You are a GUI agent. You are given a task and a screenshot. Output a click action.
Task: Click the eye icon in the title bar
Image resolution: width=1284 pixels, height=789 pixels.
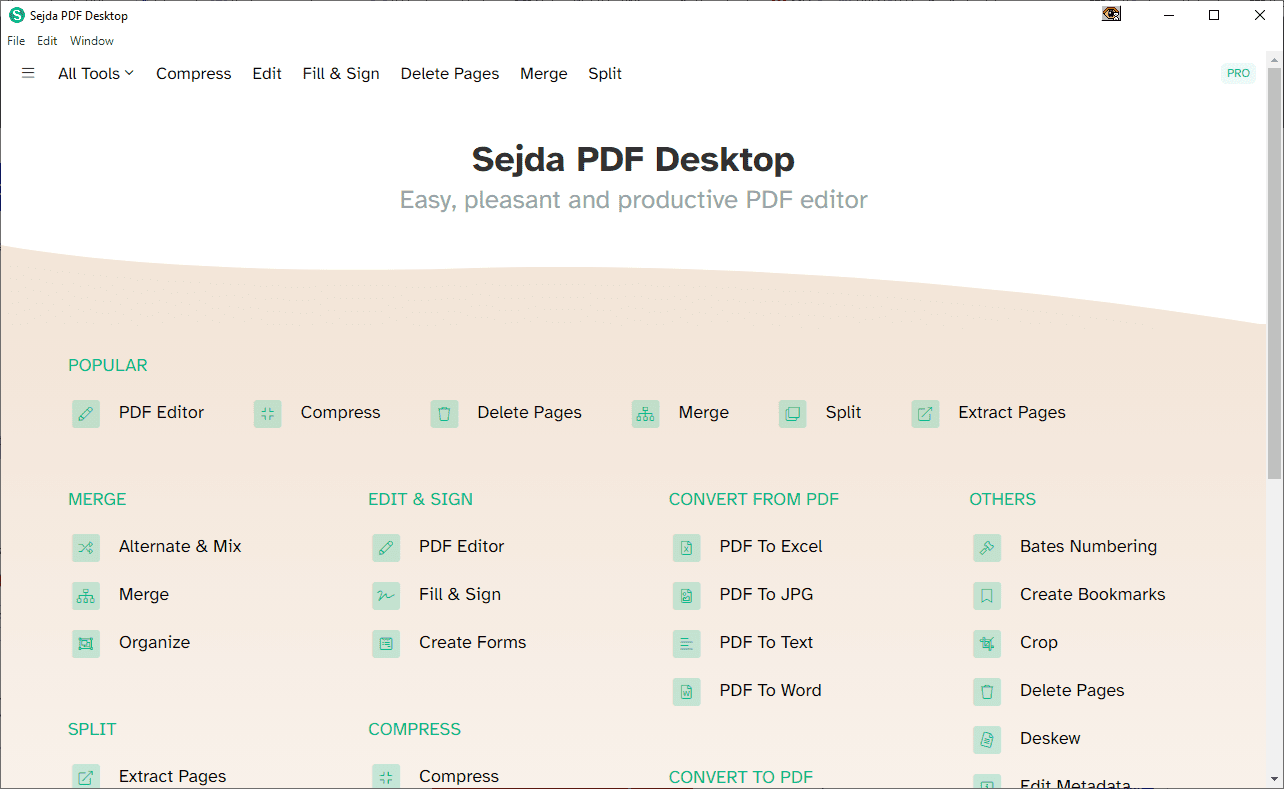click(1111, 14)
